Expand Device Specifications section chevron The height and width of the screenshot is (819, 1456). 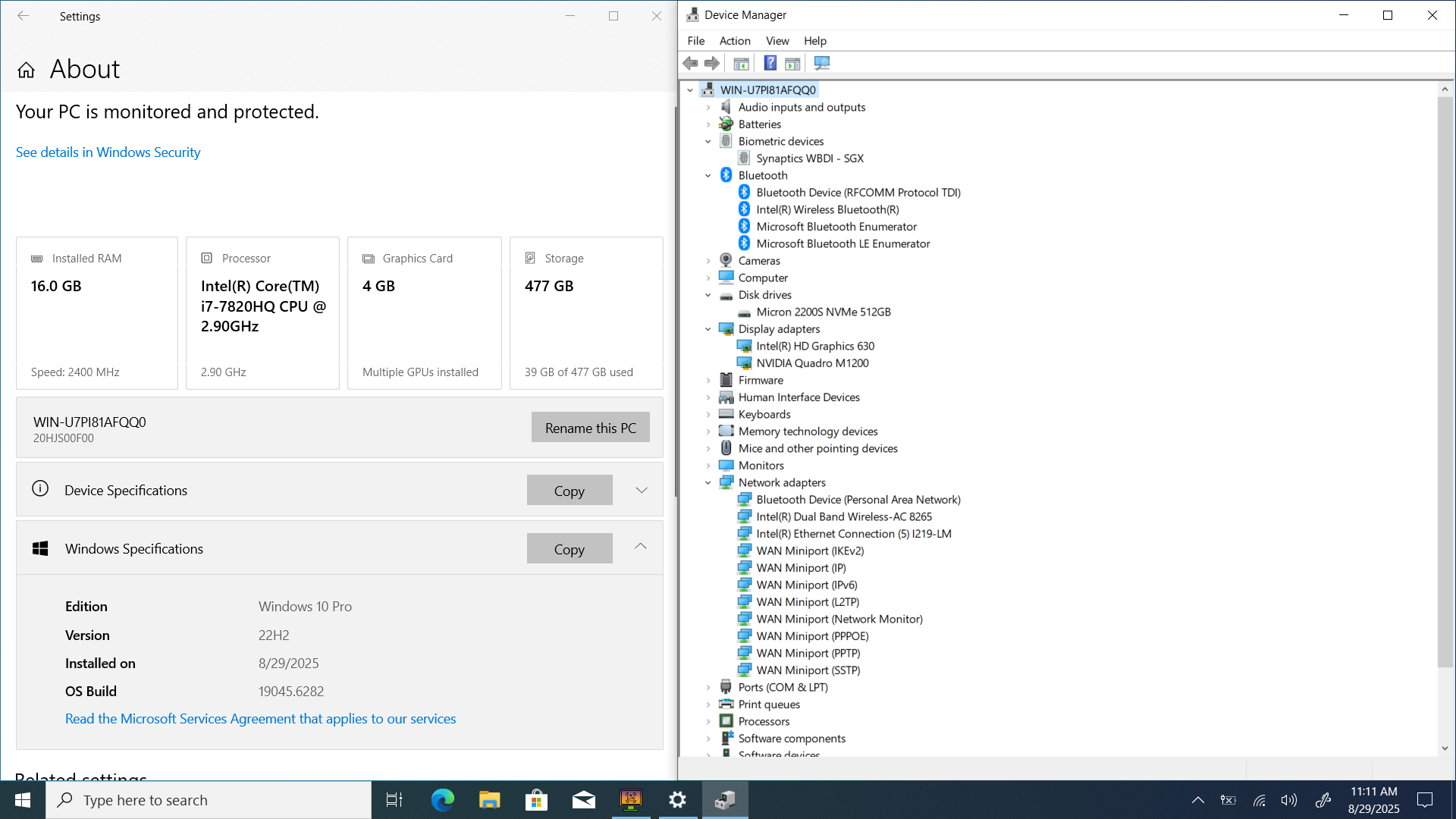coord(642,491)
